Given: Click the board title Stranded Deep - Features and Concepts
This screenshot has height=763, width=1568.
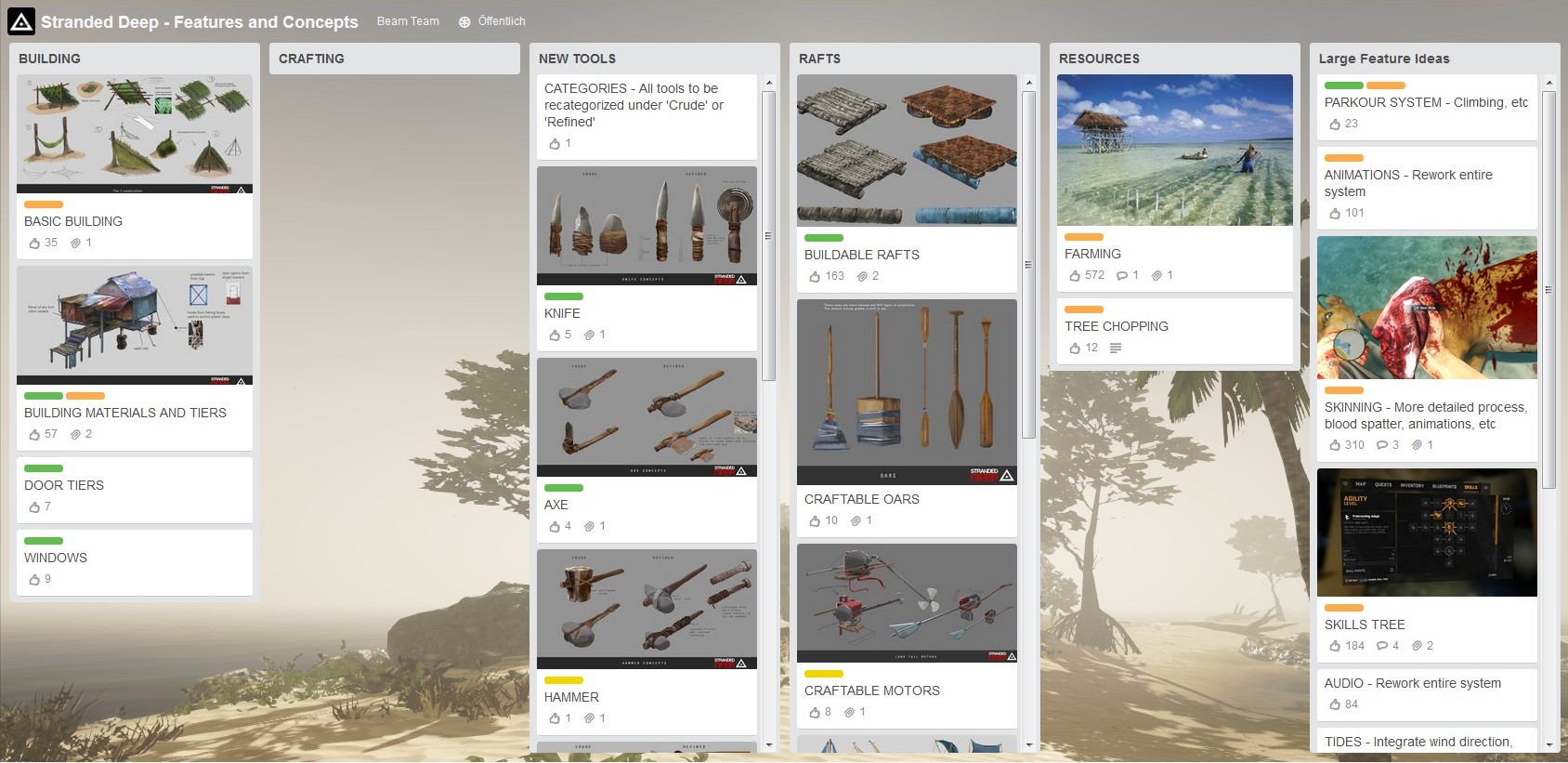Looking at the screenshot, I should (x=200, y=21).
